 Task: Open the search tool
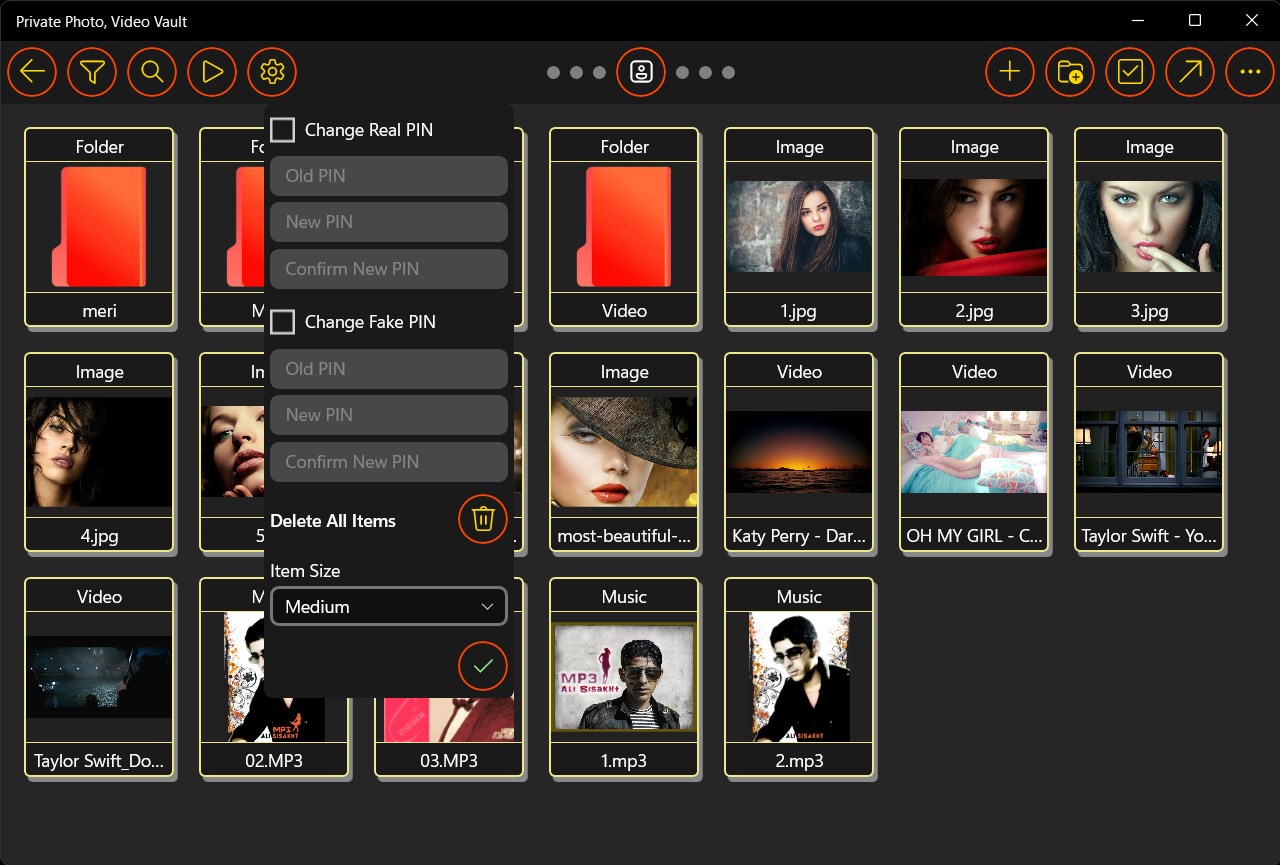point(152,72)
